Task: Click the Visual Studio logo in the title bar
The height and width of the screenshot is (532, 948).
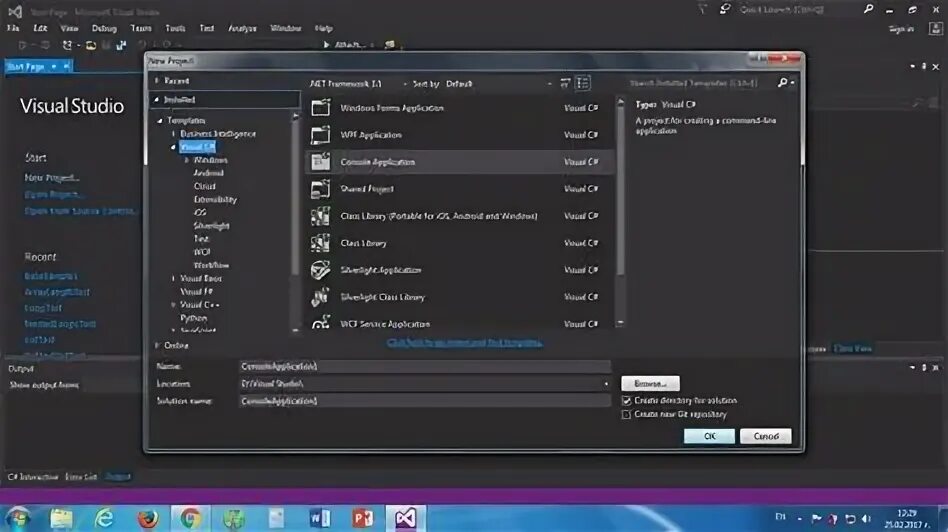Action: (x=15, y=11)
